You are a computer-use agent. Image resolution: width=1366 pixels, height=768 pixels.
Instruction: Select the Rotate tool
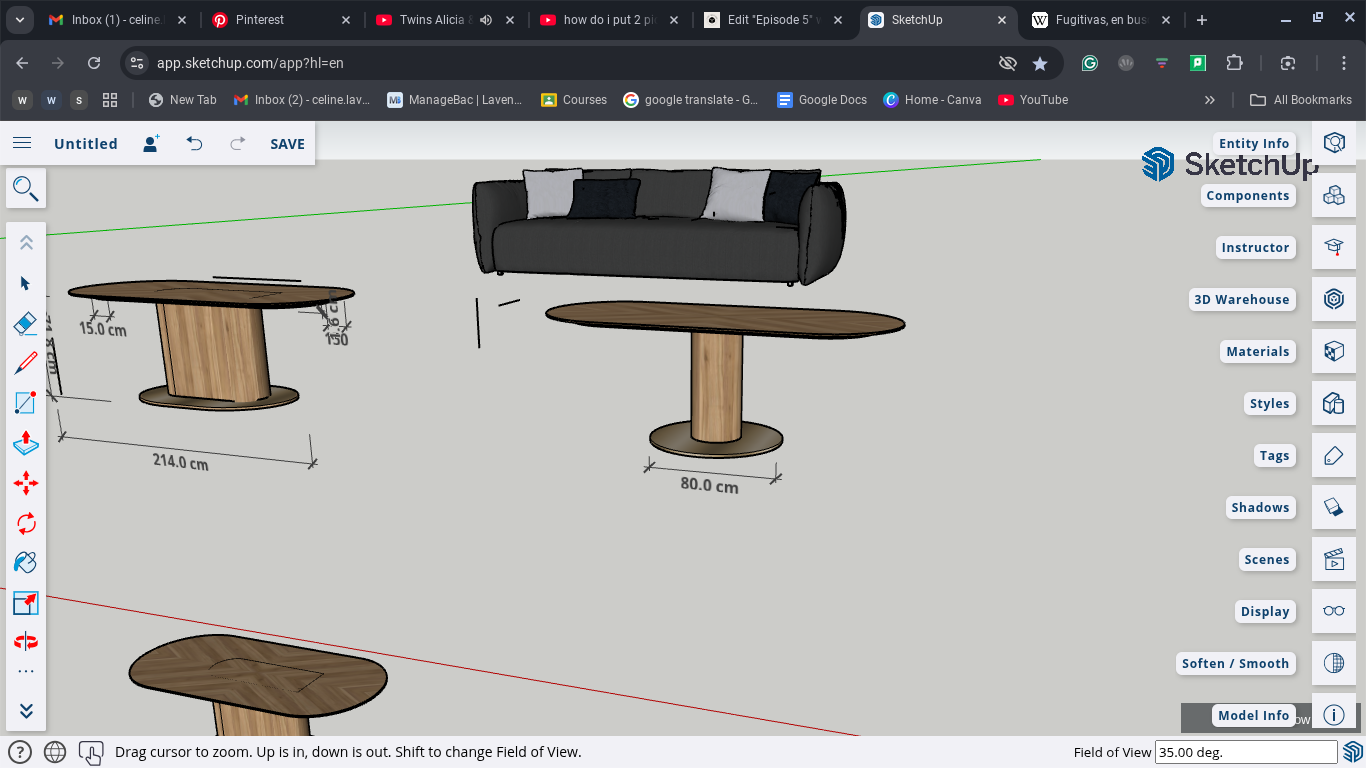(x=26, y=523)
